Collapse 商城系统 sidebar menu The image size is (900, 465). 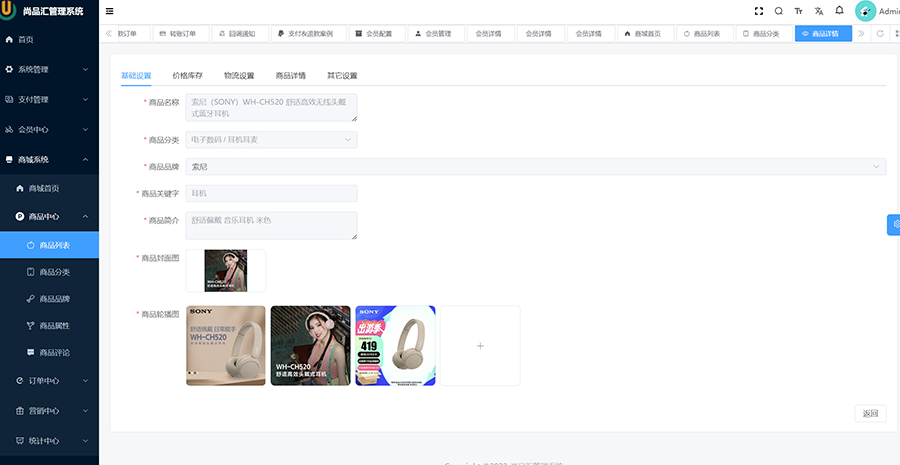click(49, 160)
